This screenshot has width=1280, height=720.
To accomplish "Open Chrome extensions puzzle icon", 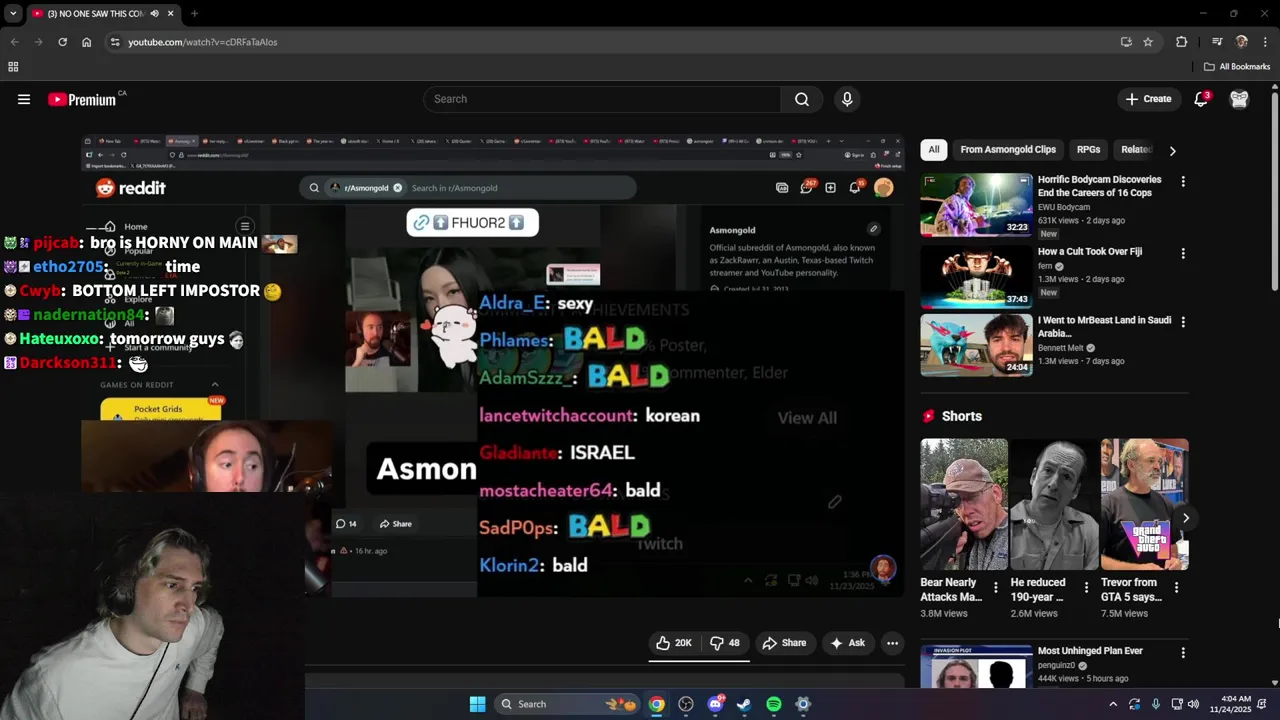I will [1182, 42].
